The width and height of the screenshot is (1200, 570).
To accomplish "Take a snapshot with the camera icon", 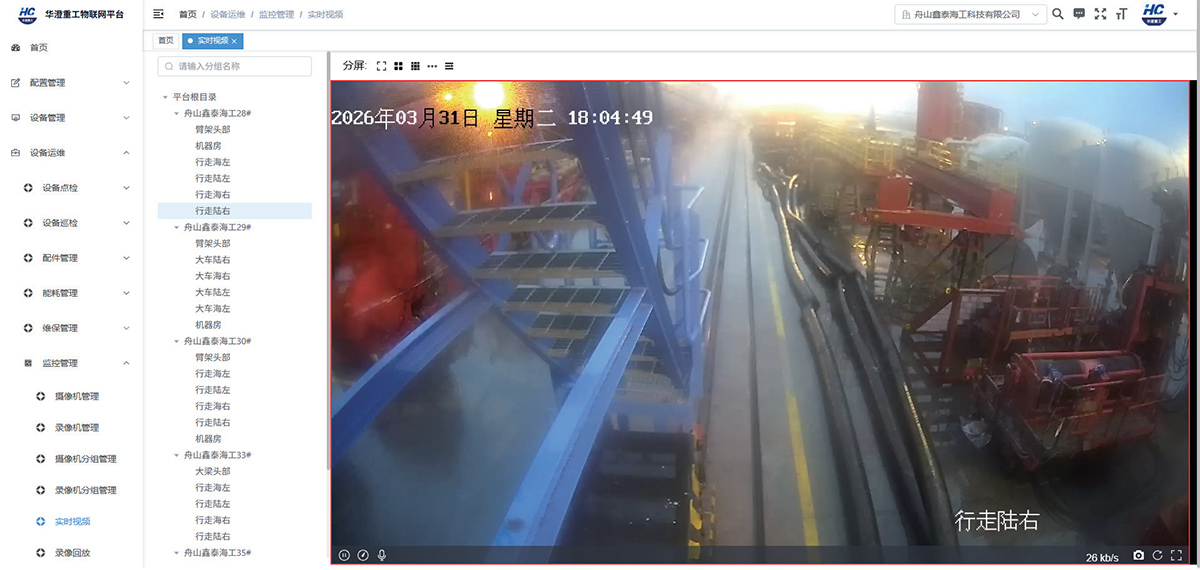I will coord(1139,556).
